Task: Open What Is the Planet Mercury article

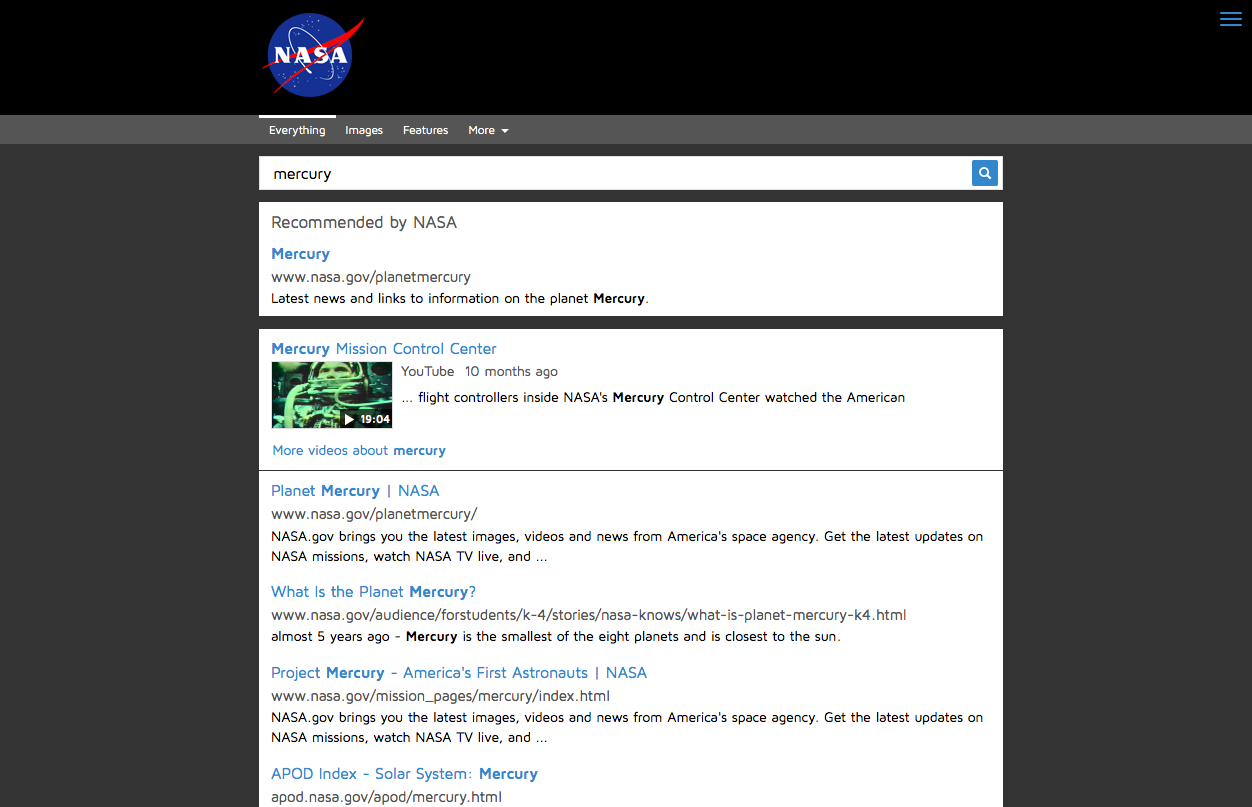Action: coord(373,591)
